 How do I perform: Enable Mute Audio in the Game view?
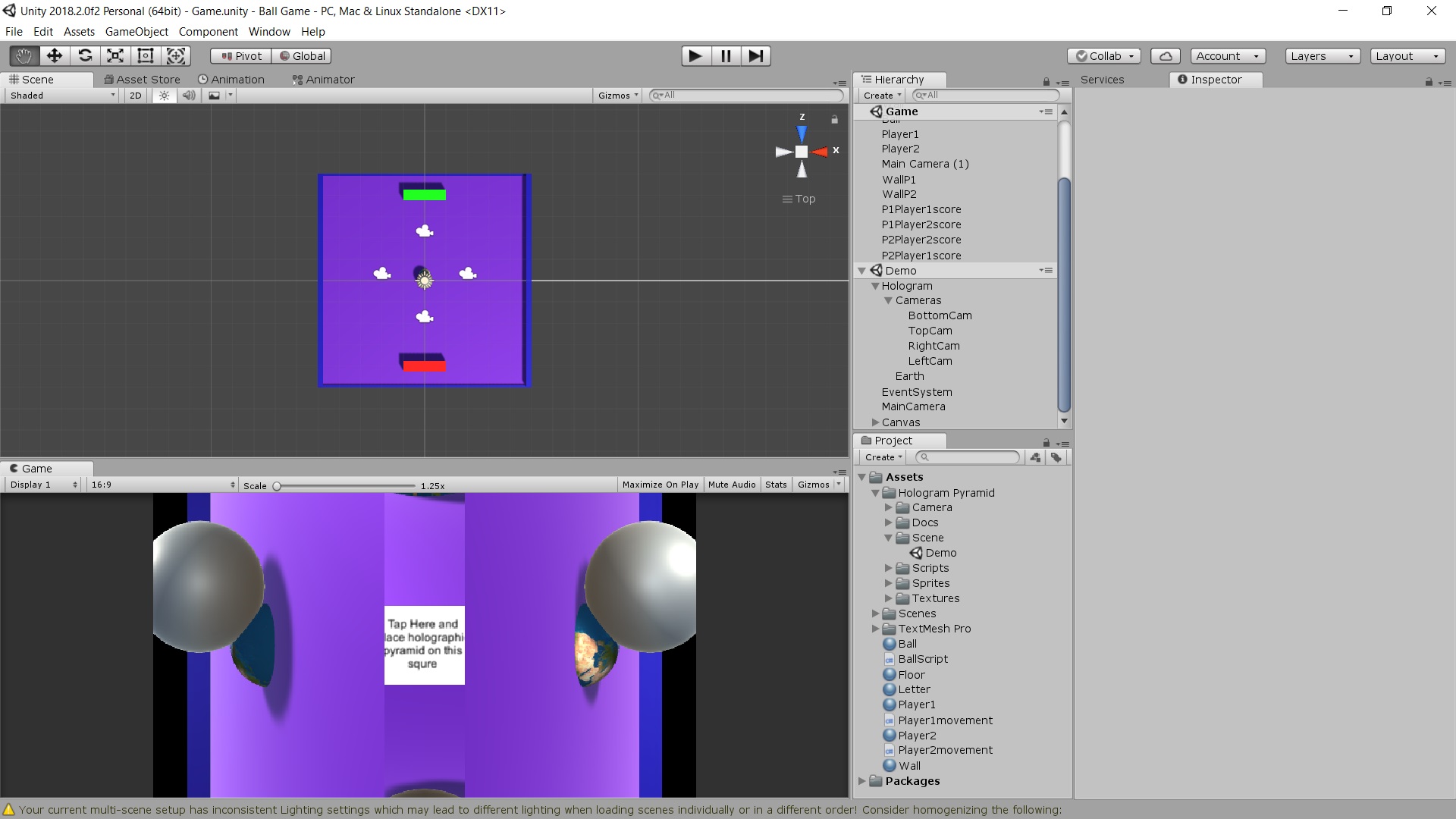click(x=731, y=485)
